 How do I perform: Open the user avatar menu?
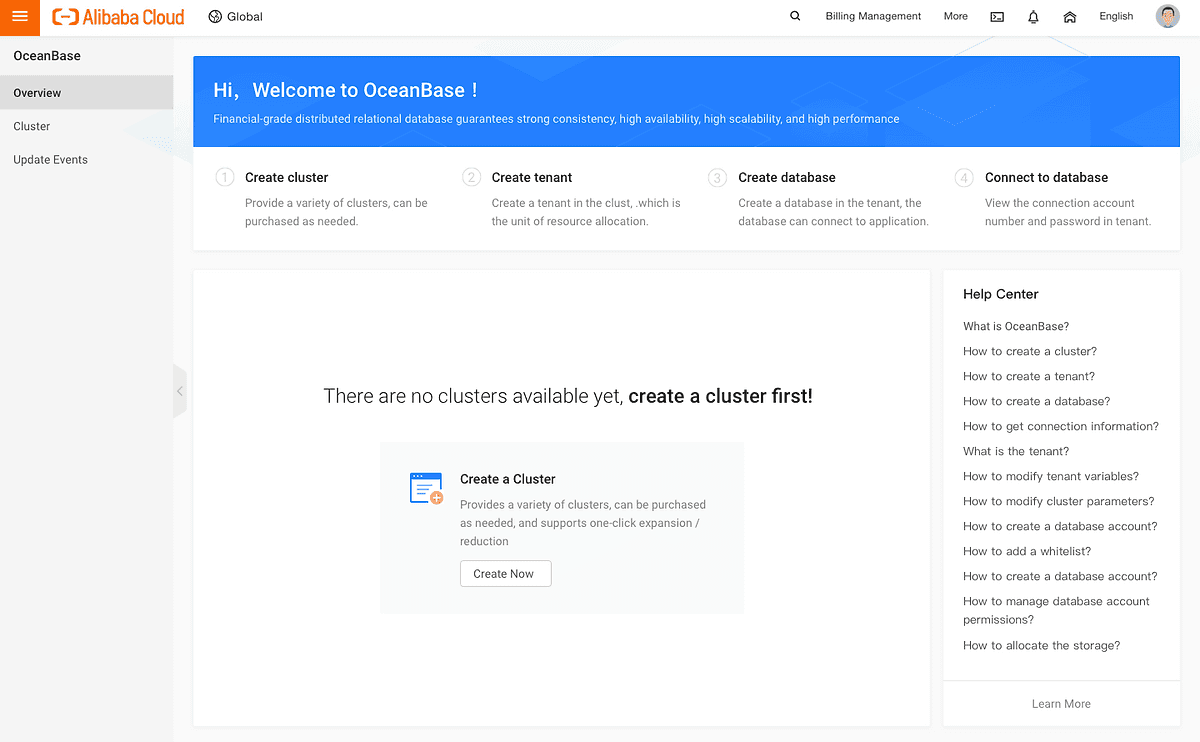(x=1167, y=16)
